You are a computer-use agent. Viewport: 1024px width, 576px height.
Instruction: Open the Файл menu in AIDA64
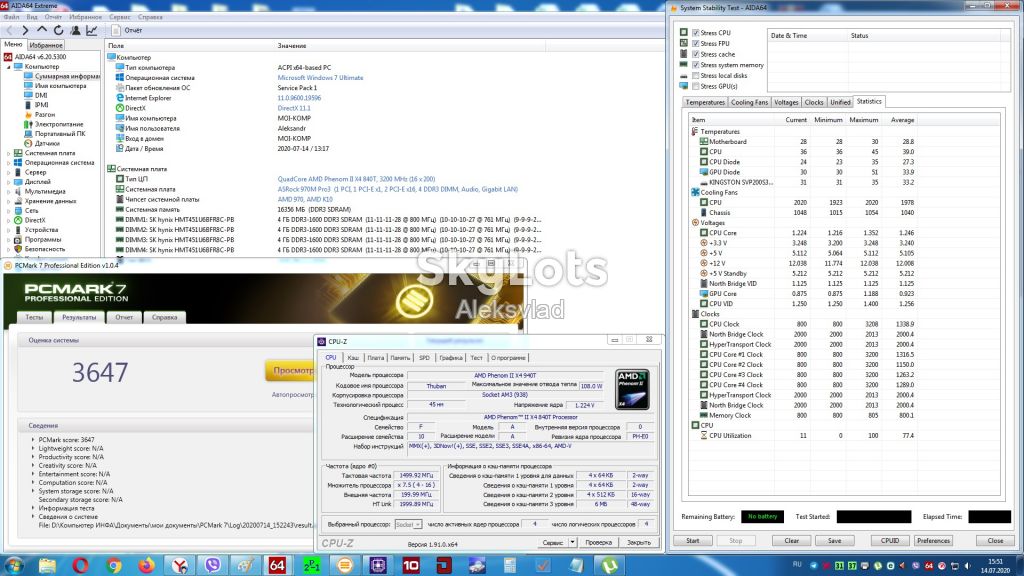tap(11, 17)
